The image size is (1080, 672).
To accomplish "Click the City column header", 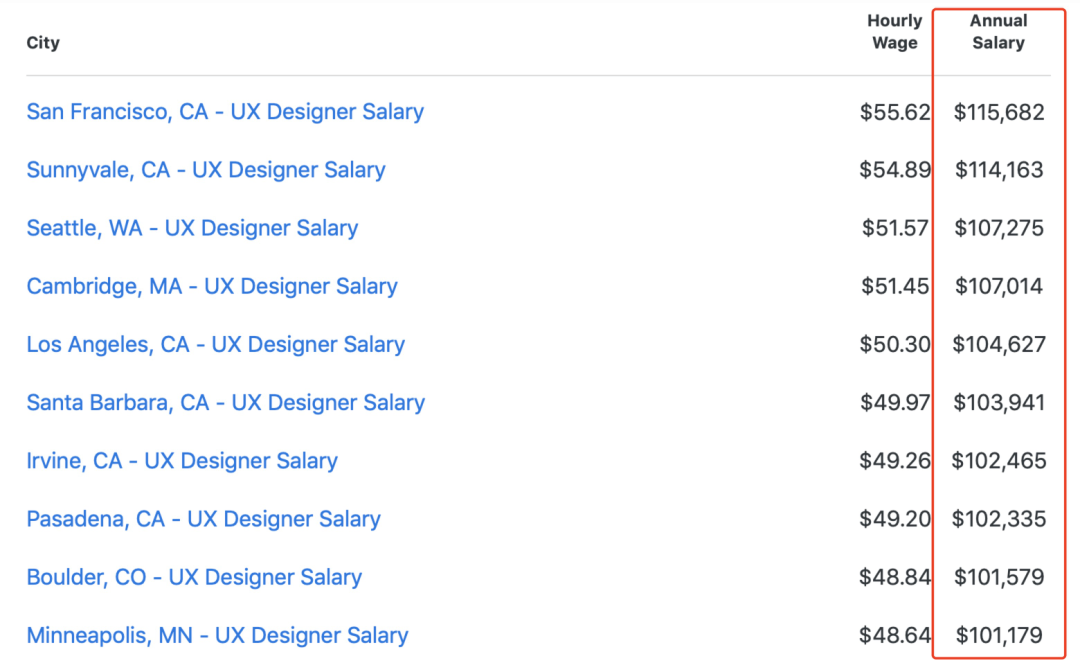I will click(43, 43).
